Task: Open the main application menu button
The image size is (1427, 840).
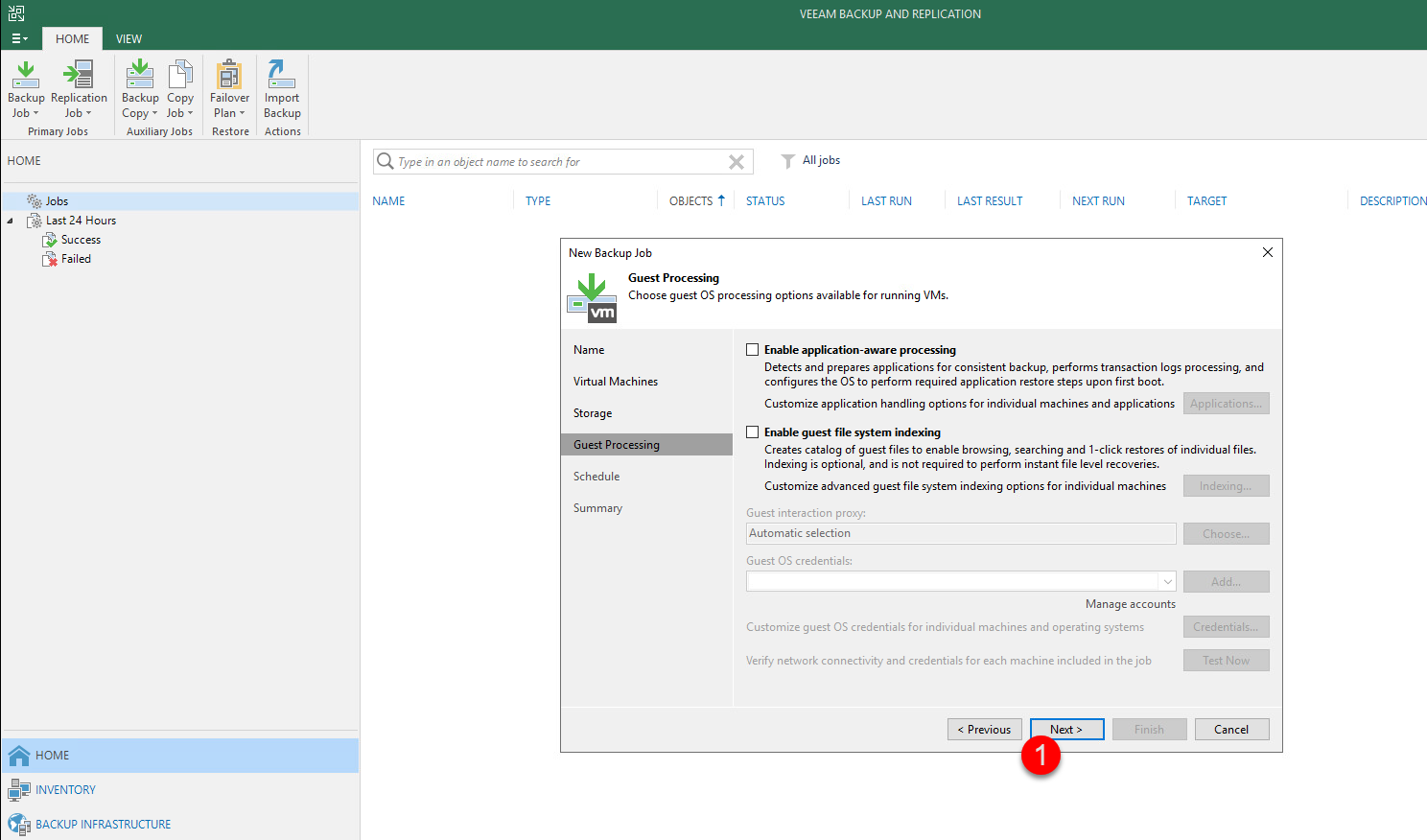Action: (19, 39)
